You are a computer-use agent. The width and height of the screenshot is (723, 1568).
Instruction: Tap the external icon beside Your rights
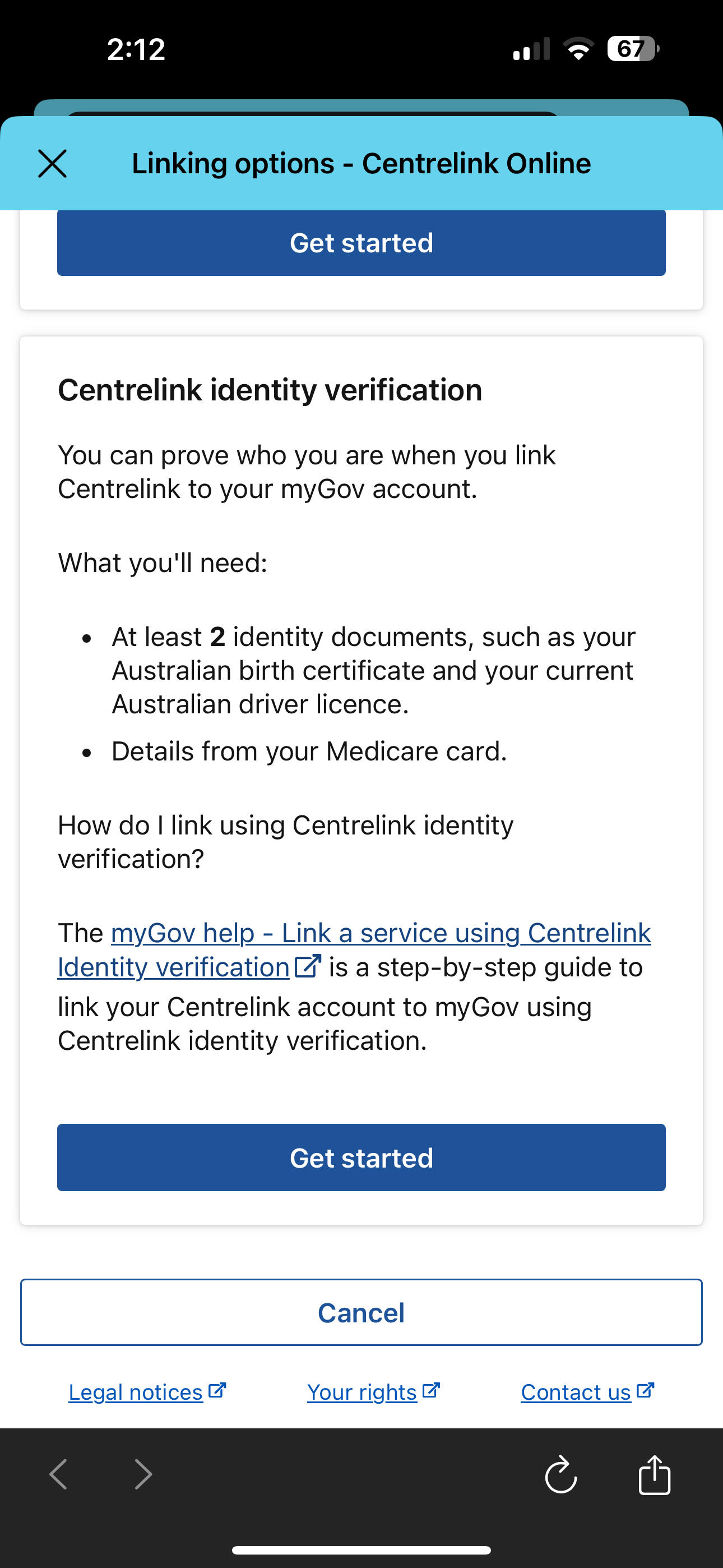coord(431,1390)
